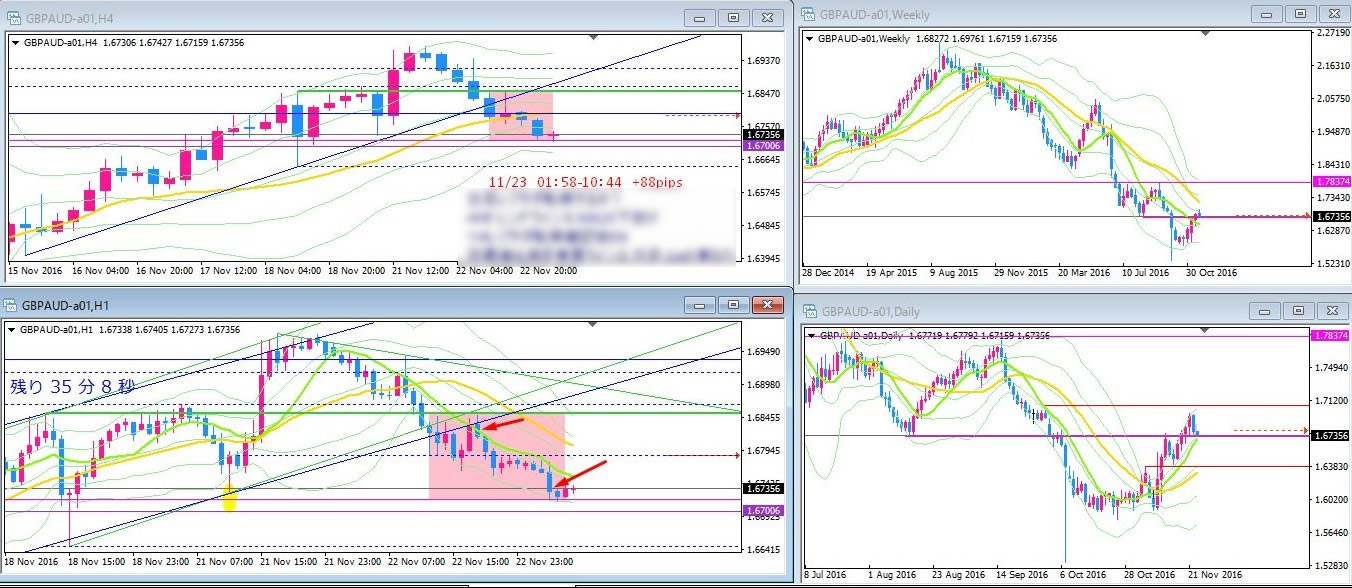Click the yellow ellipse marker on H1 chart
This screenshot has width=1352, height=588.
tap(229, 498)
